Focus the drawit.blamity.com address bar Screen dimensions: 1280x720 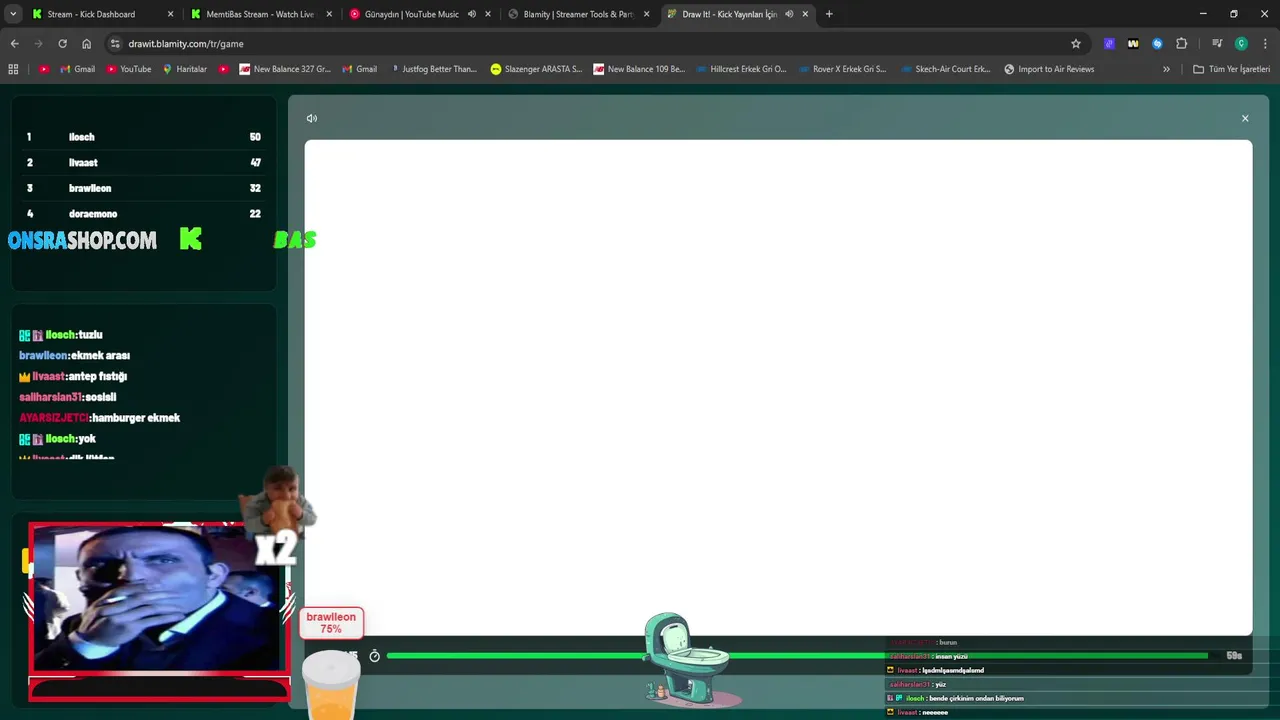click(590, 44)
